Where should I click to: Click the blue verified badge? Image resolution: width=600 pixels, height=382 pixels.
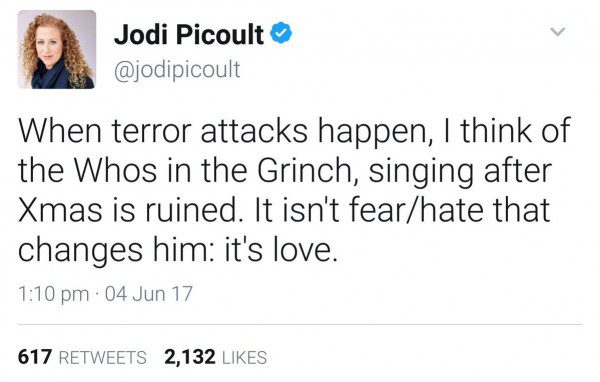click(281, 33)
